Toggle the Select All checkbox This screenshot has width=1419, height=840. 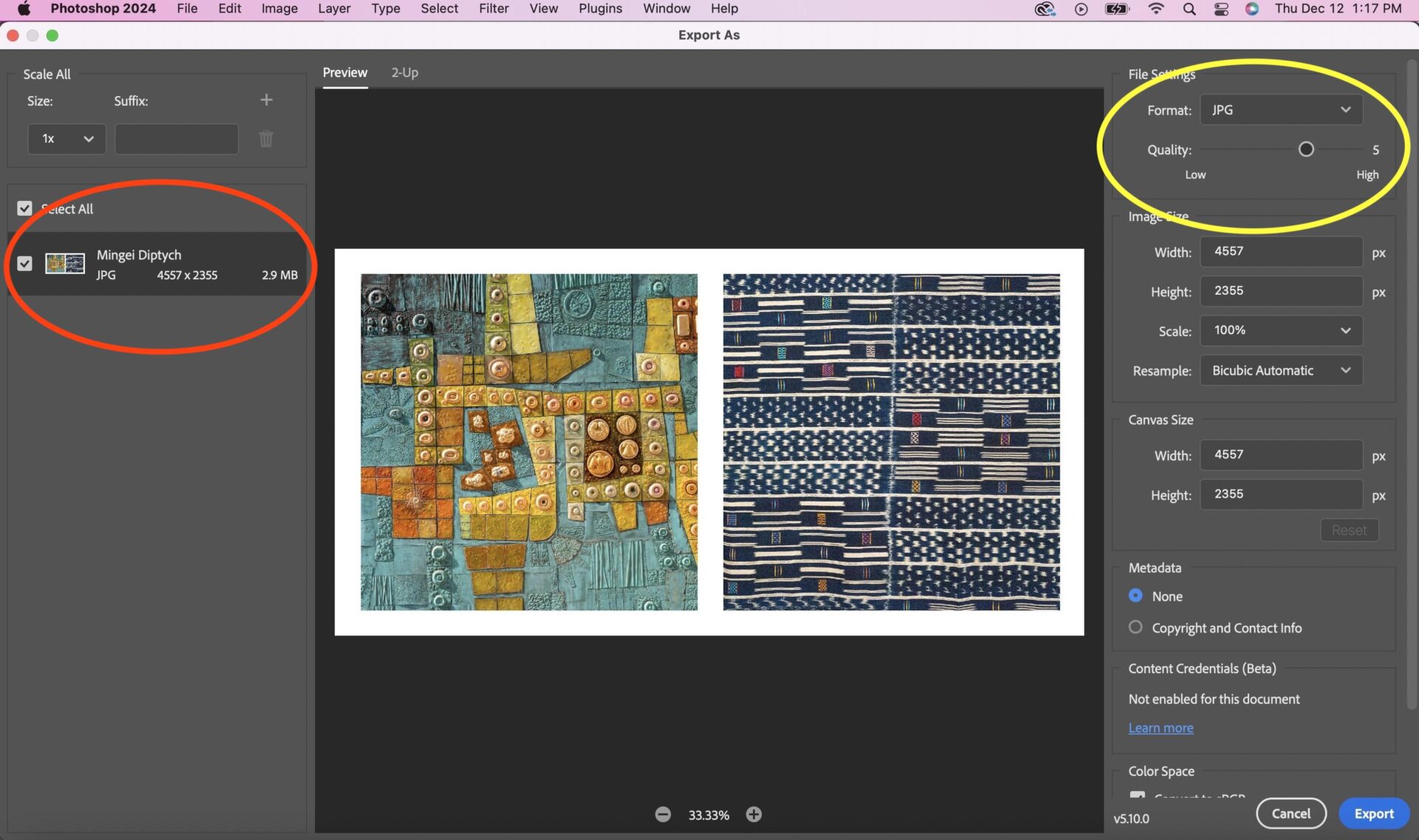[24, 208]
